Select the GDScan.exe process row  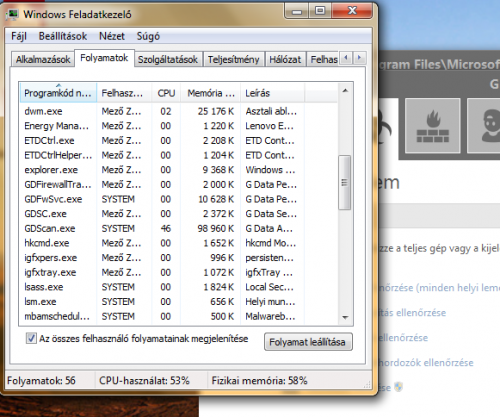pos(178,228)
